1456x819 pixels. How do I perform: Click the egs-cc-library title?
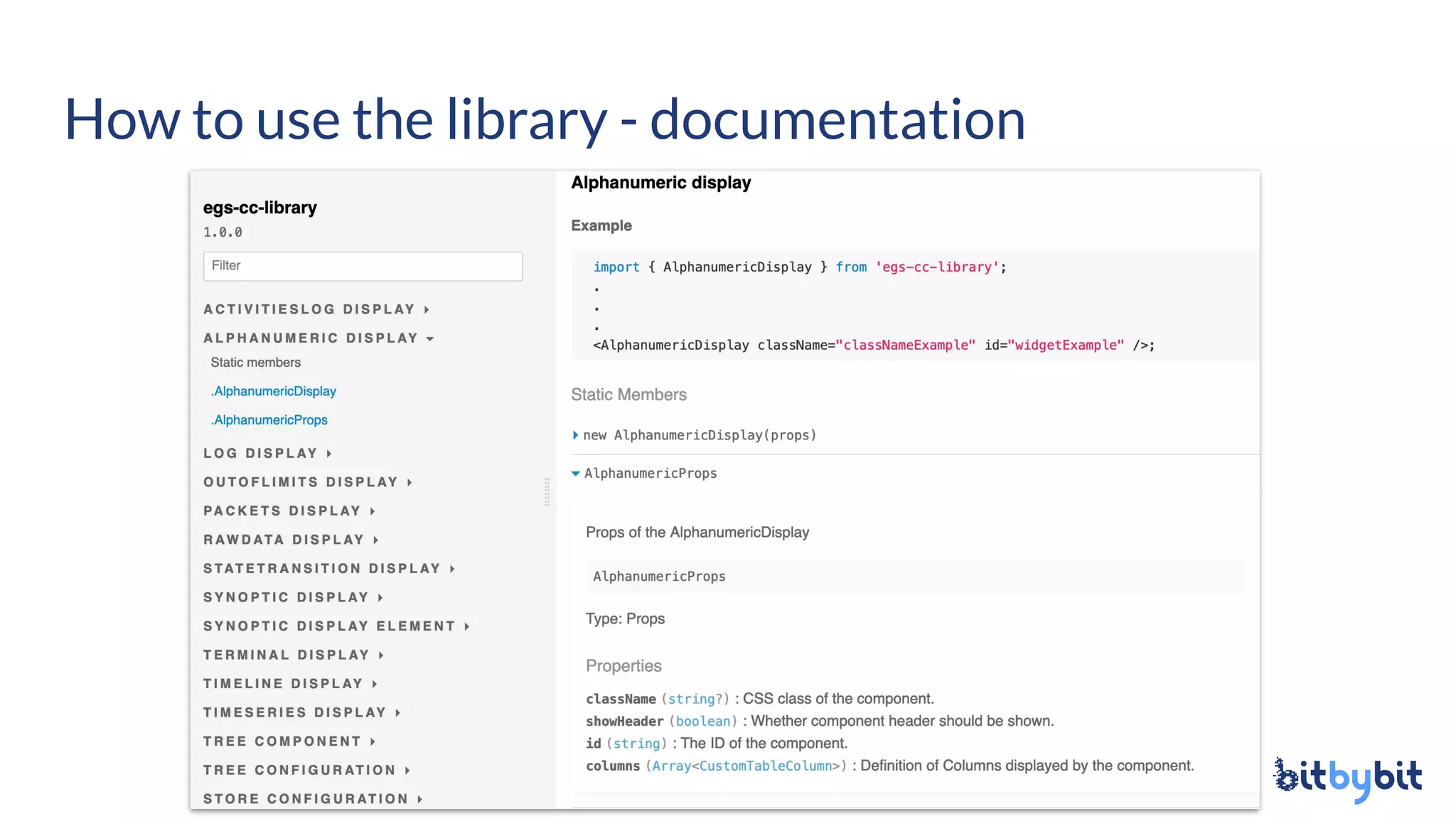260,208
